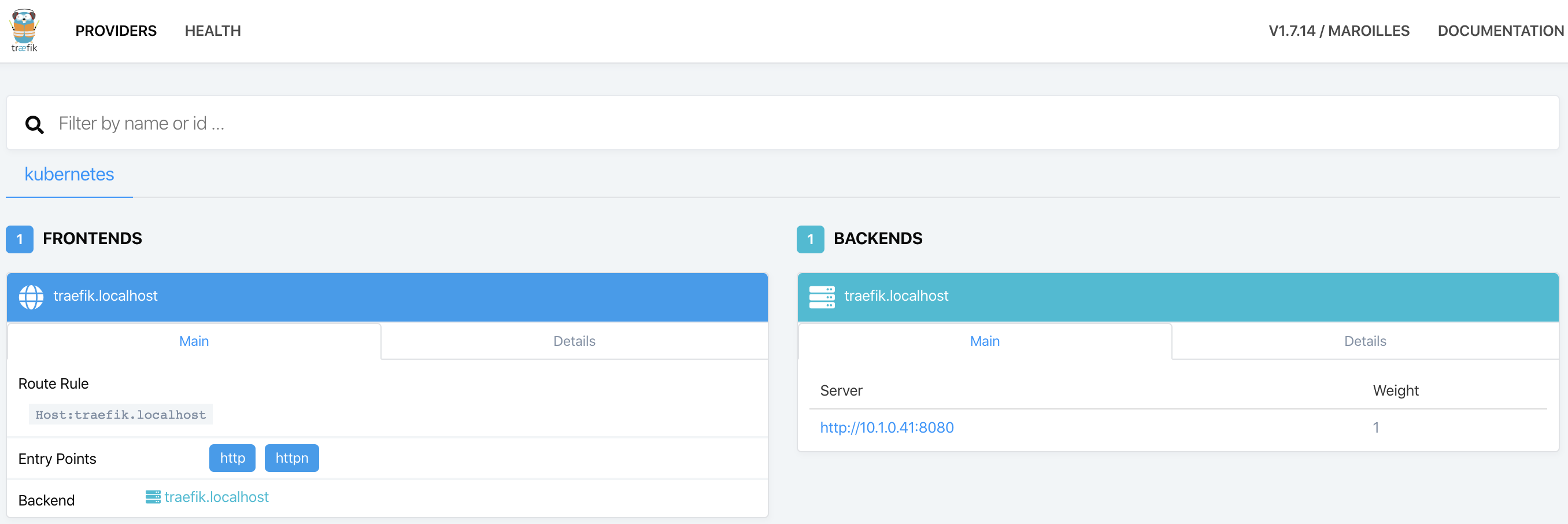Toggle the http entry point badge

[232, 457]
